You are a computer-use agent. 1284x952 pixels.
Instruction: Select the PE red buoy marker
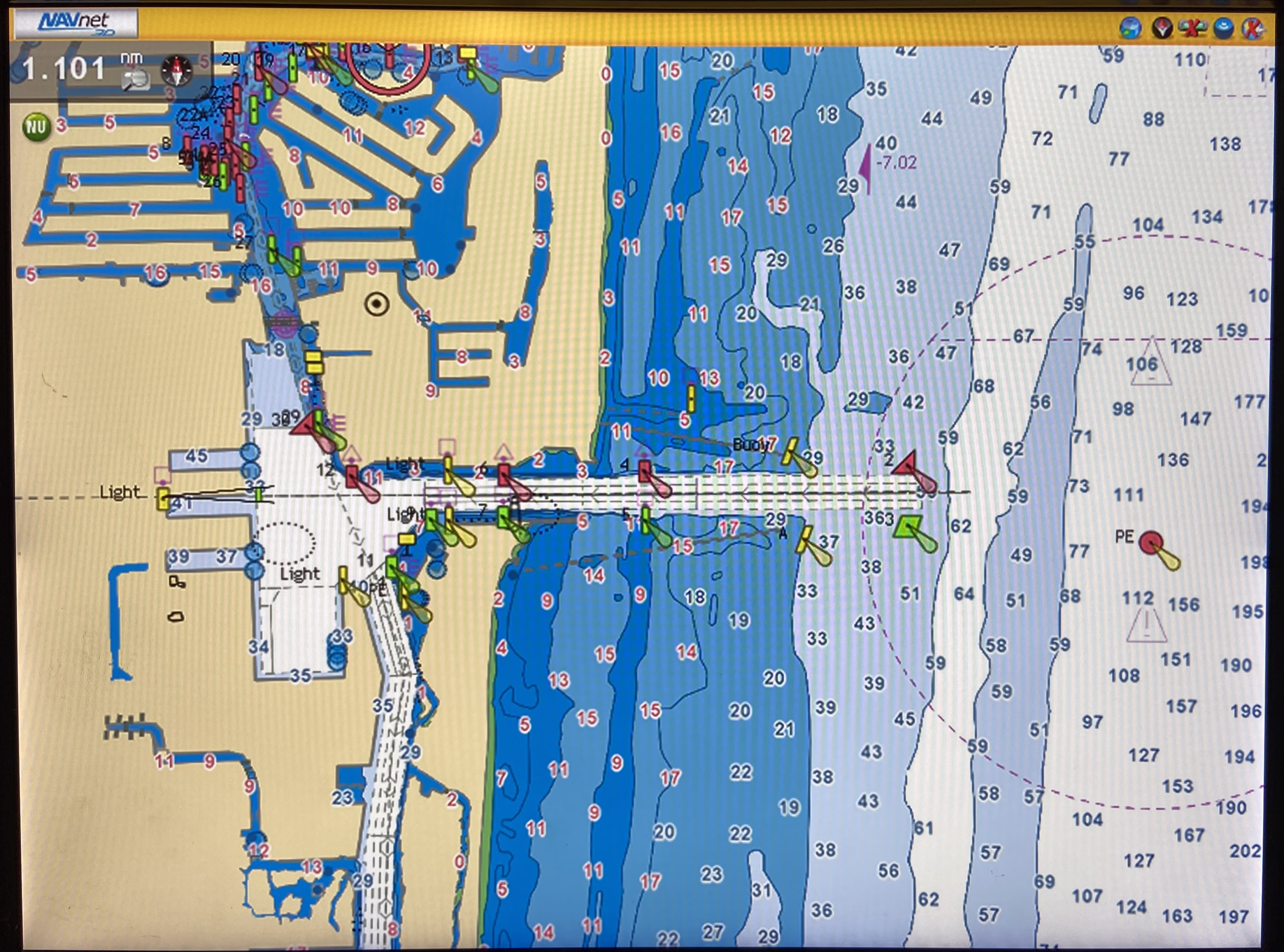click(1151, 542)
